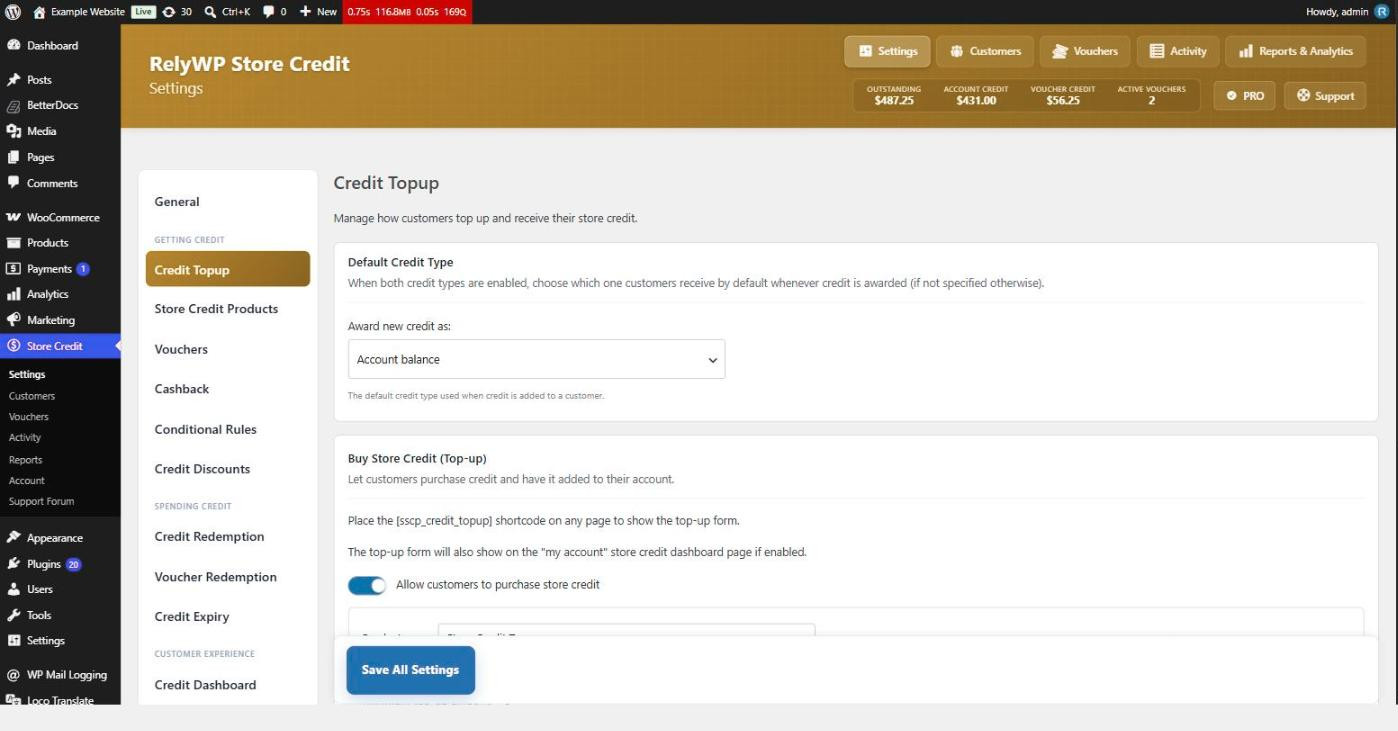Click the plus New icon in admin bar
1398x731 pixels.
(306, 12)
